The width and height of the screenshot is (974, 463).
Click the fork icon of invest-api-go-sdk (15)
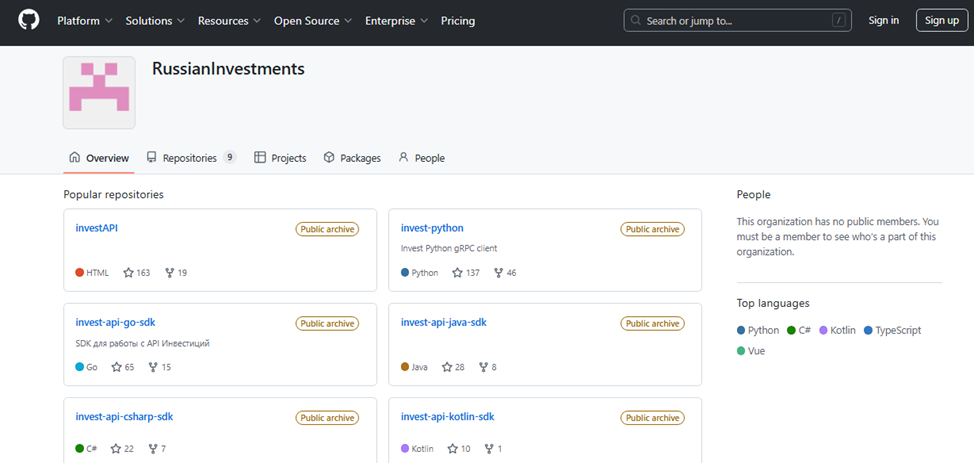pos(153,367)
